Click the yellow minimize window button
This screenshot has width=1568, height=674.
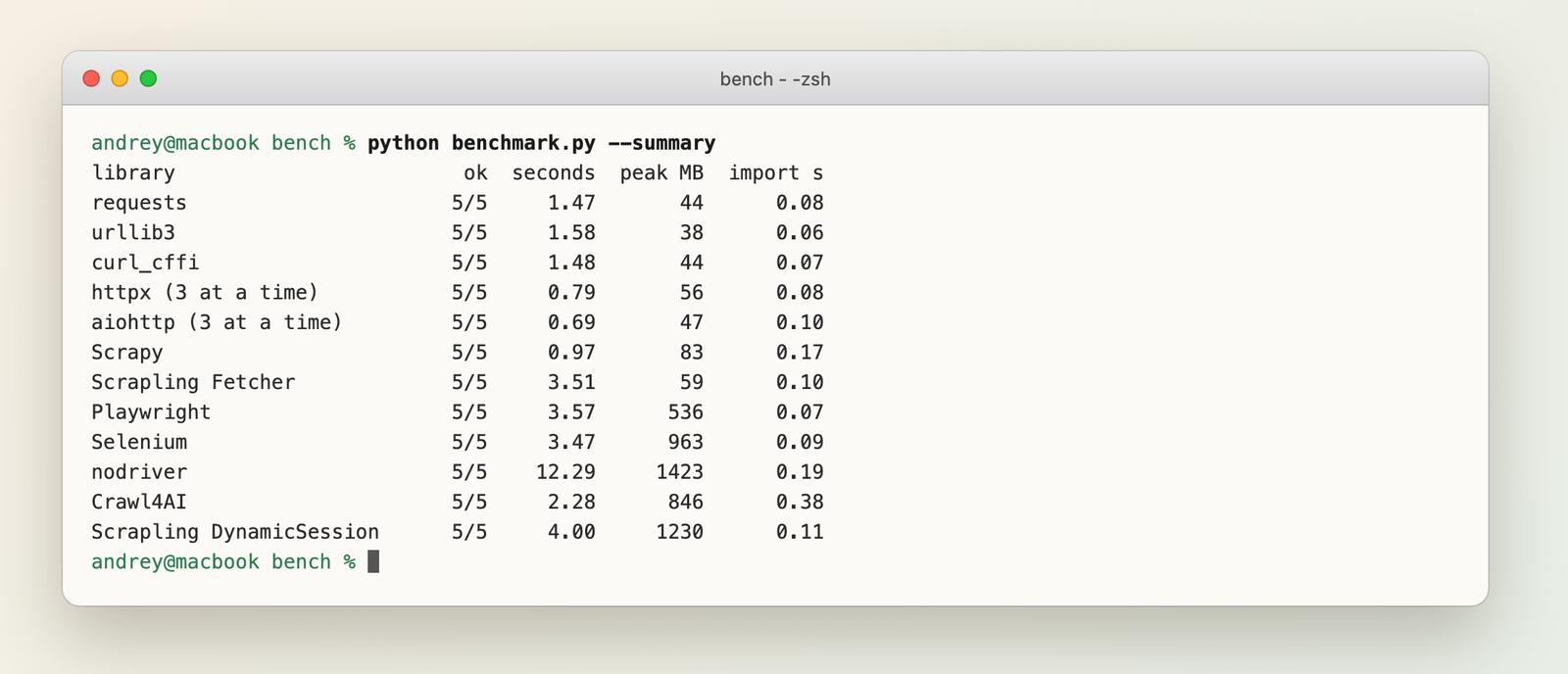120,78
